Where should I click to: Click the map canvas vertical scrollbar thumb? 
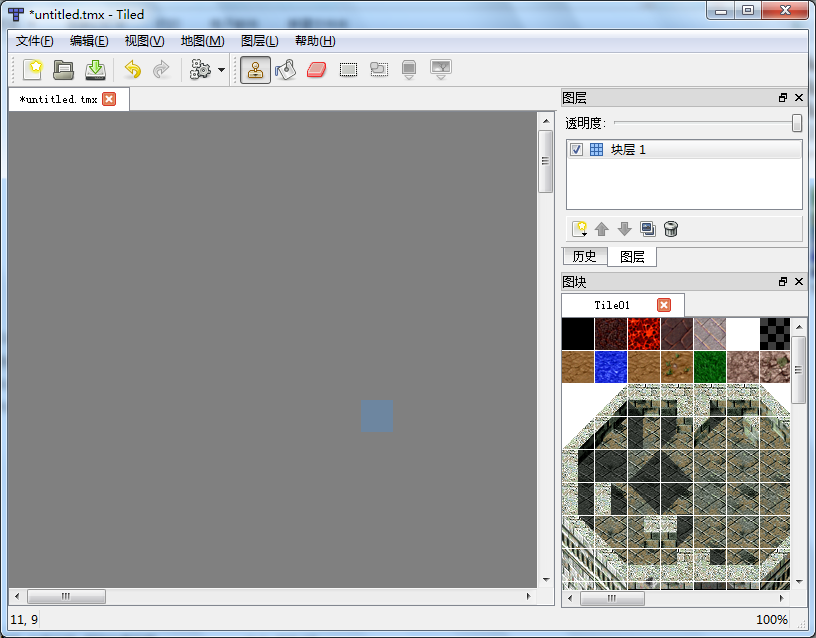point(545,161)
